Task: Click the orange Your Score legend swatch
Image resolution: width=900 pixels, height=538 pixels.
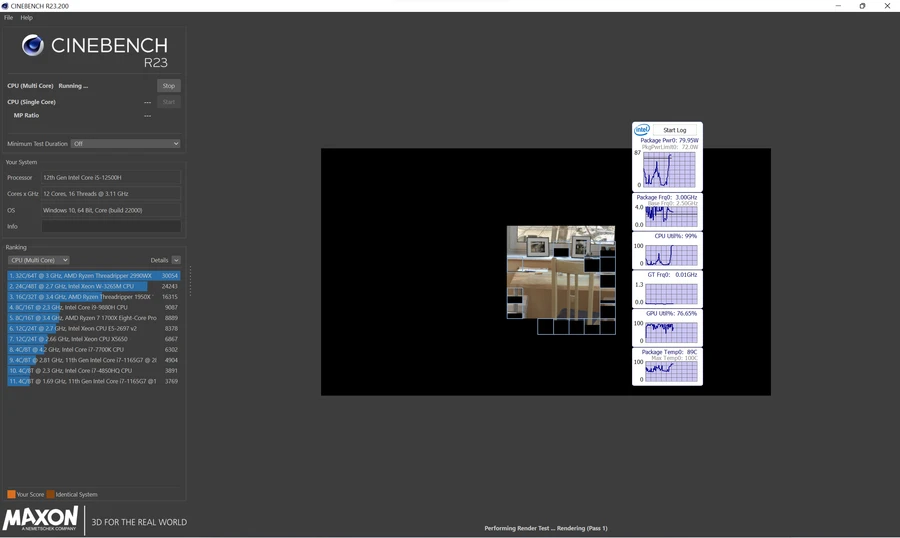Action: pyautogui.click(x=11, y=494)
